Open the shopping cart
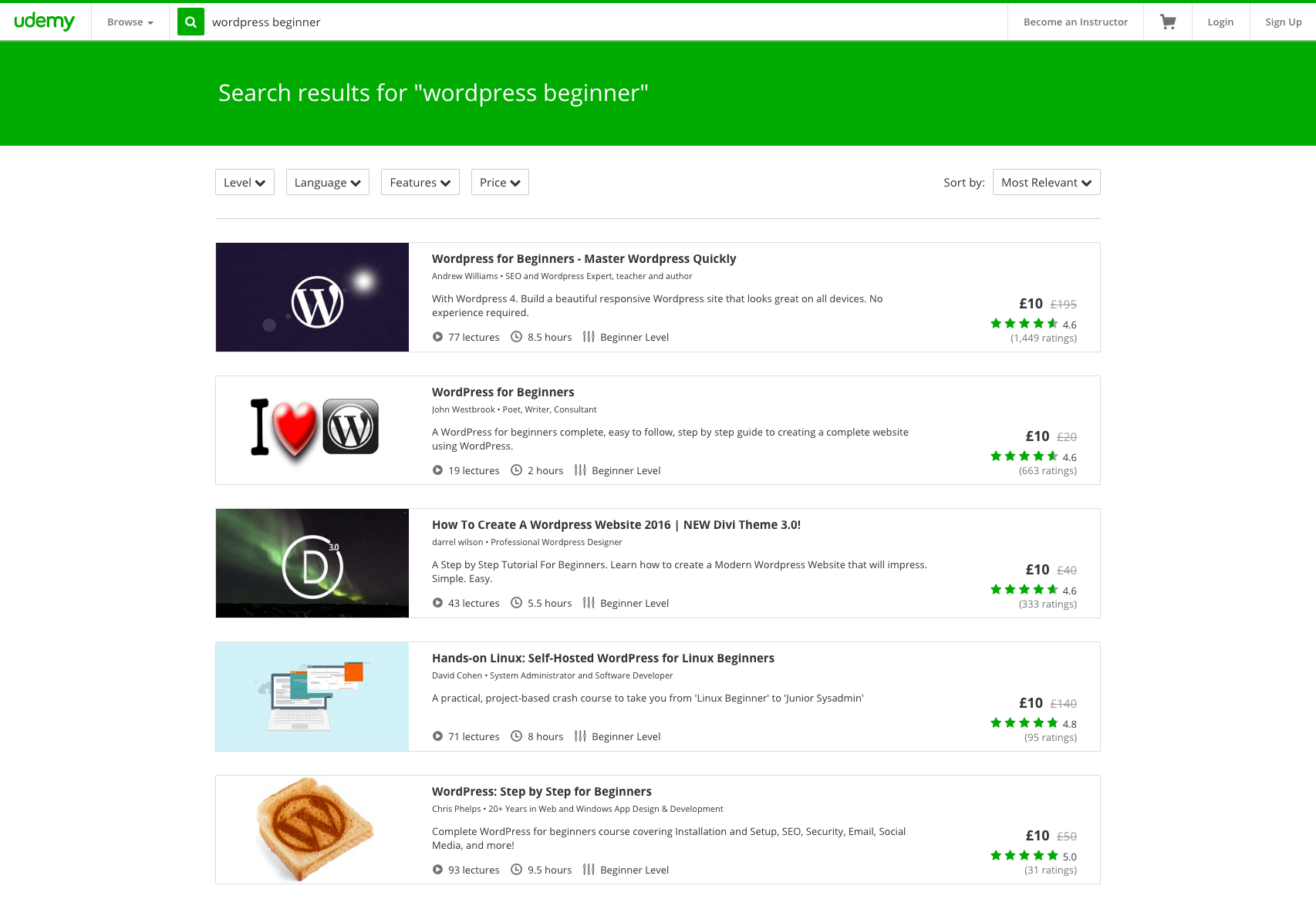 point(1168,22)
